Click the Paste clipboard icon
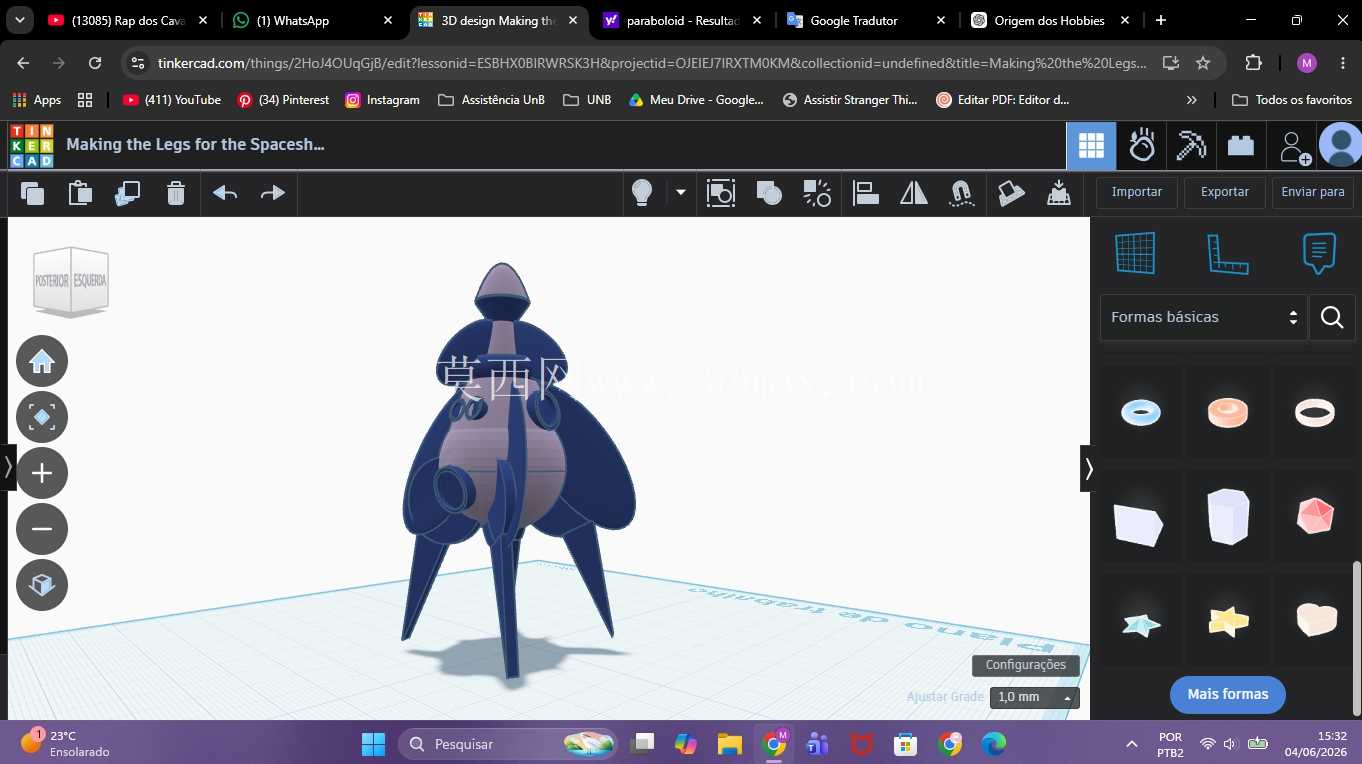The height and width of the screenshot is (764, 1362). point(80,193)
